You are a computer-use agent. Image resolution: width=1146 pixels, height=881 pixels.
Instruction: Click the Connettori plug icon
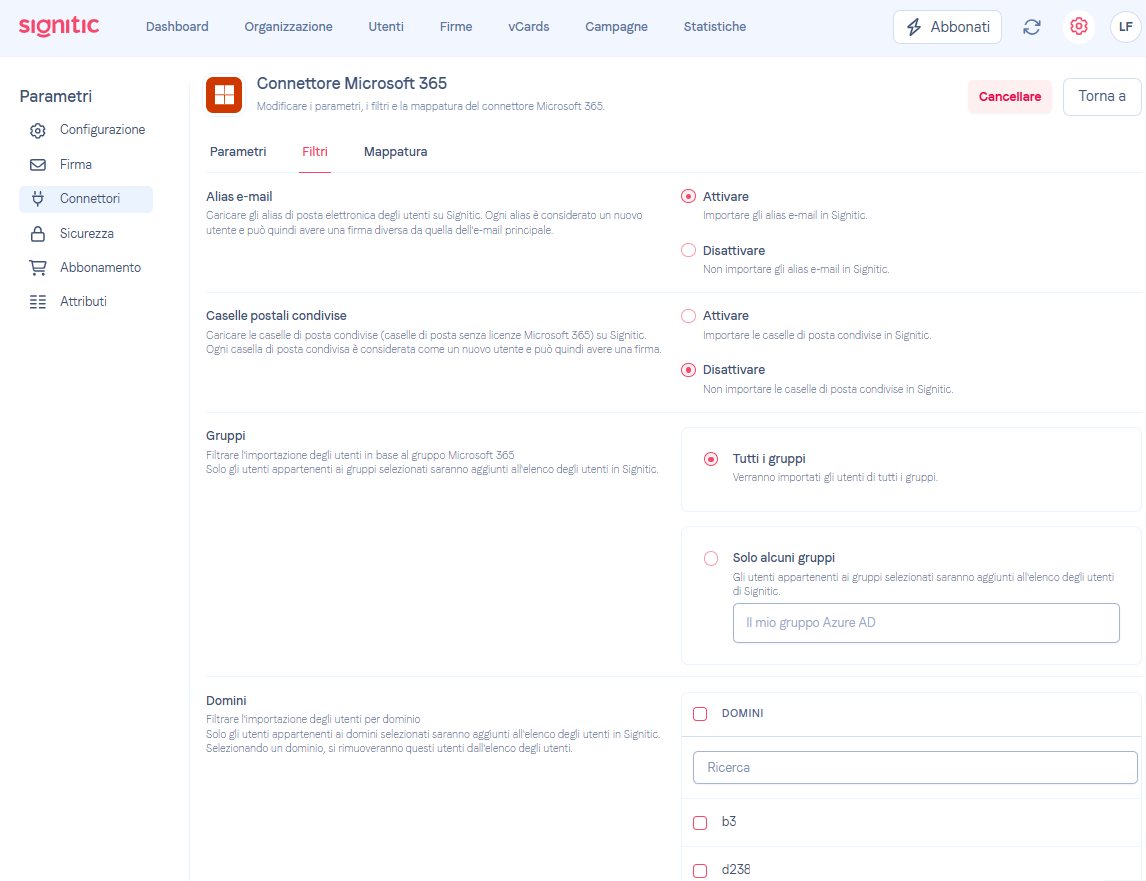[38, 198]
